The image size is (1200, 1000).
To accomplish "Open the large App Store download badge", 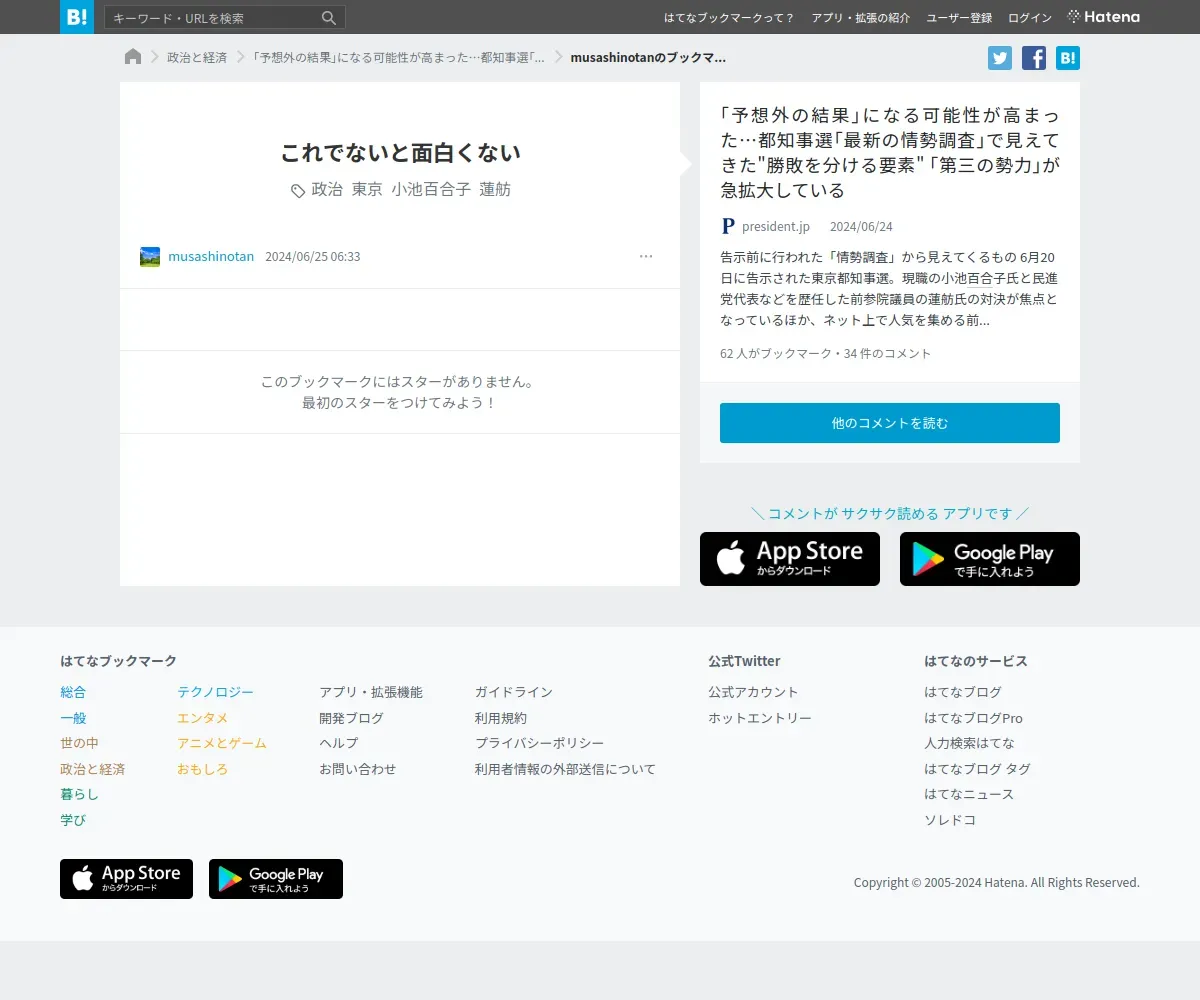I will [x=790, y=559].
